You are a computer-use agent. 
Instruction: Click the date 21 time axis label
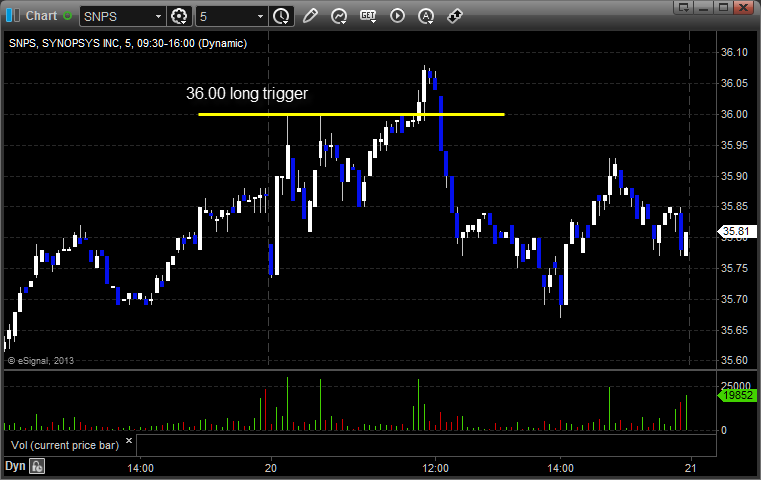click(690, 468)
